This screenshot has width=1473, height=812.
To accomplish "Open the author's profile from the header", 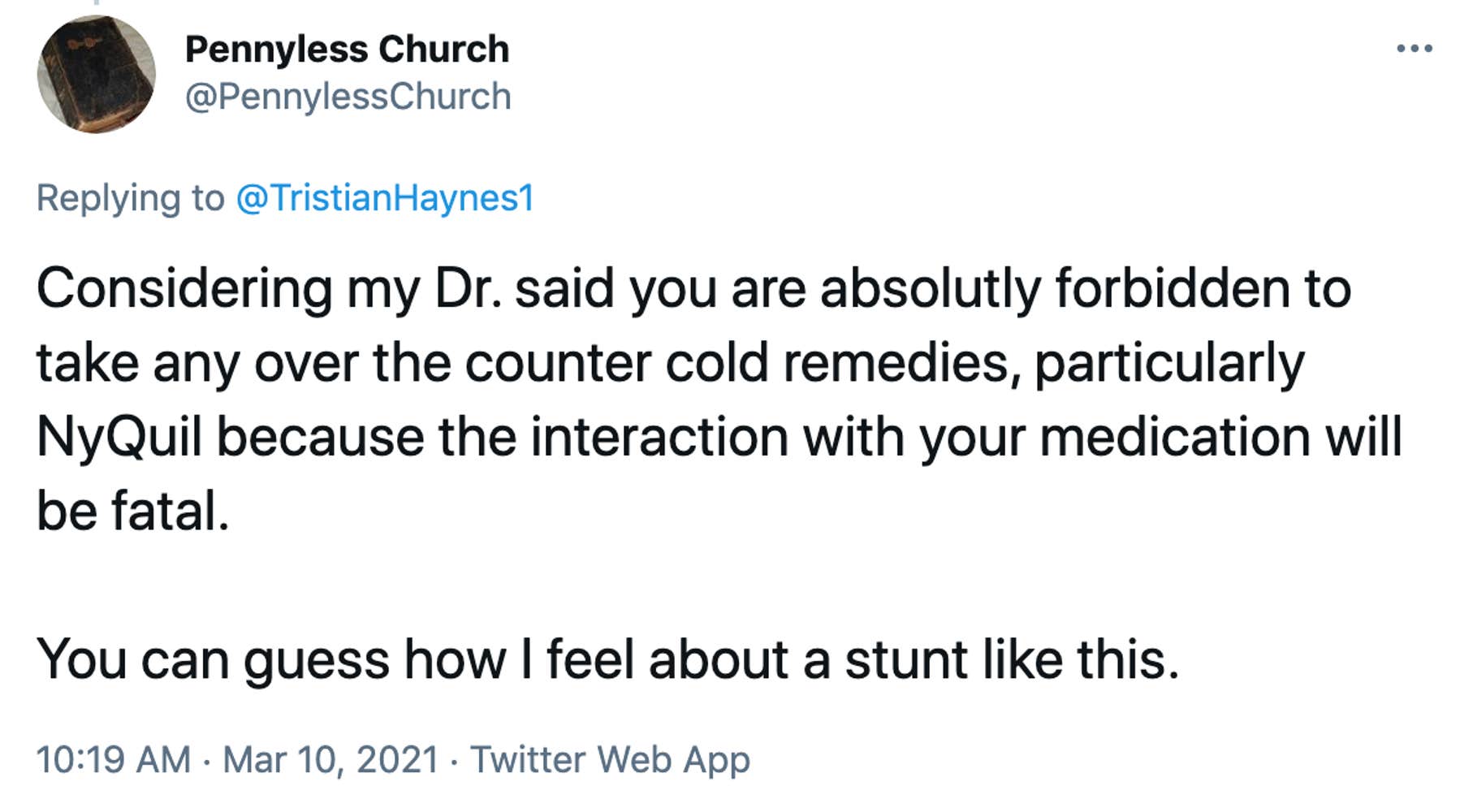I will [x=347, y=47].
